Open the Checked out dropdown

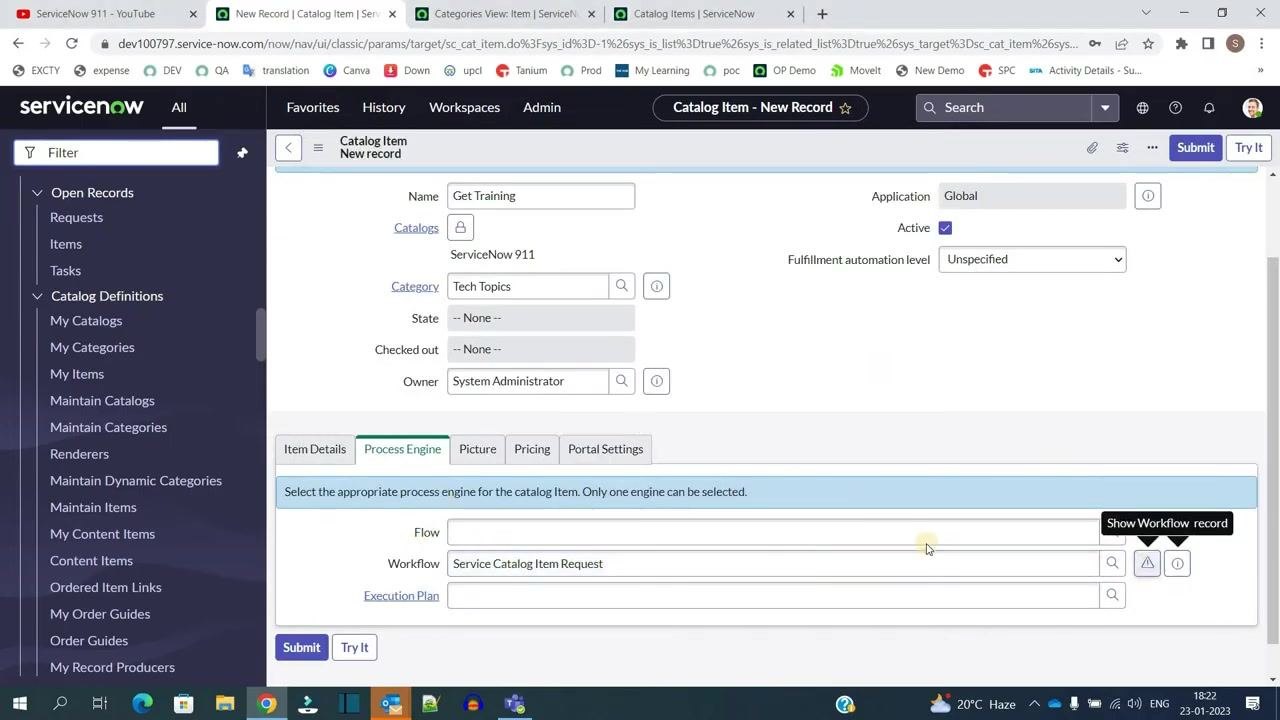[541, 349]
